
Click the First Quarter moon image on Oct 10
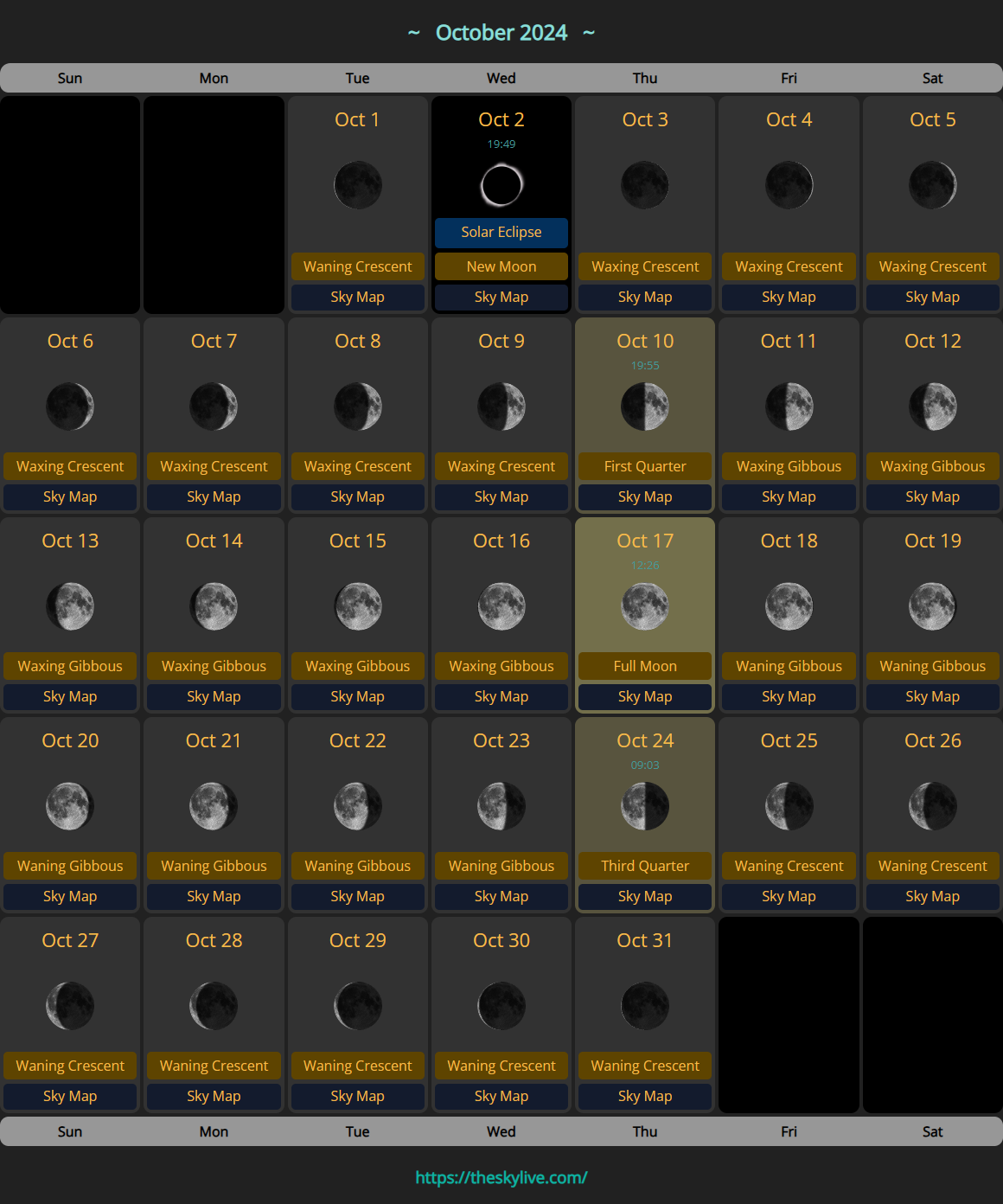(645, 407)
